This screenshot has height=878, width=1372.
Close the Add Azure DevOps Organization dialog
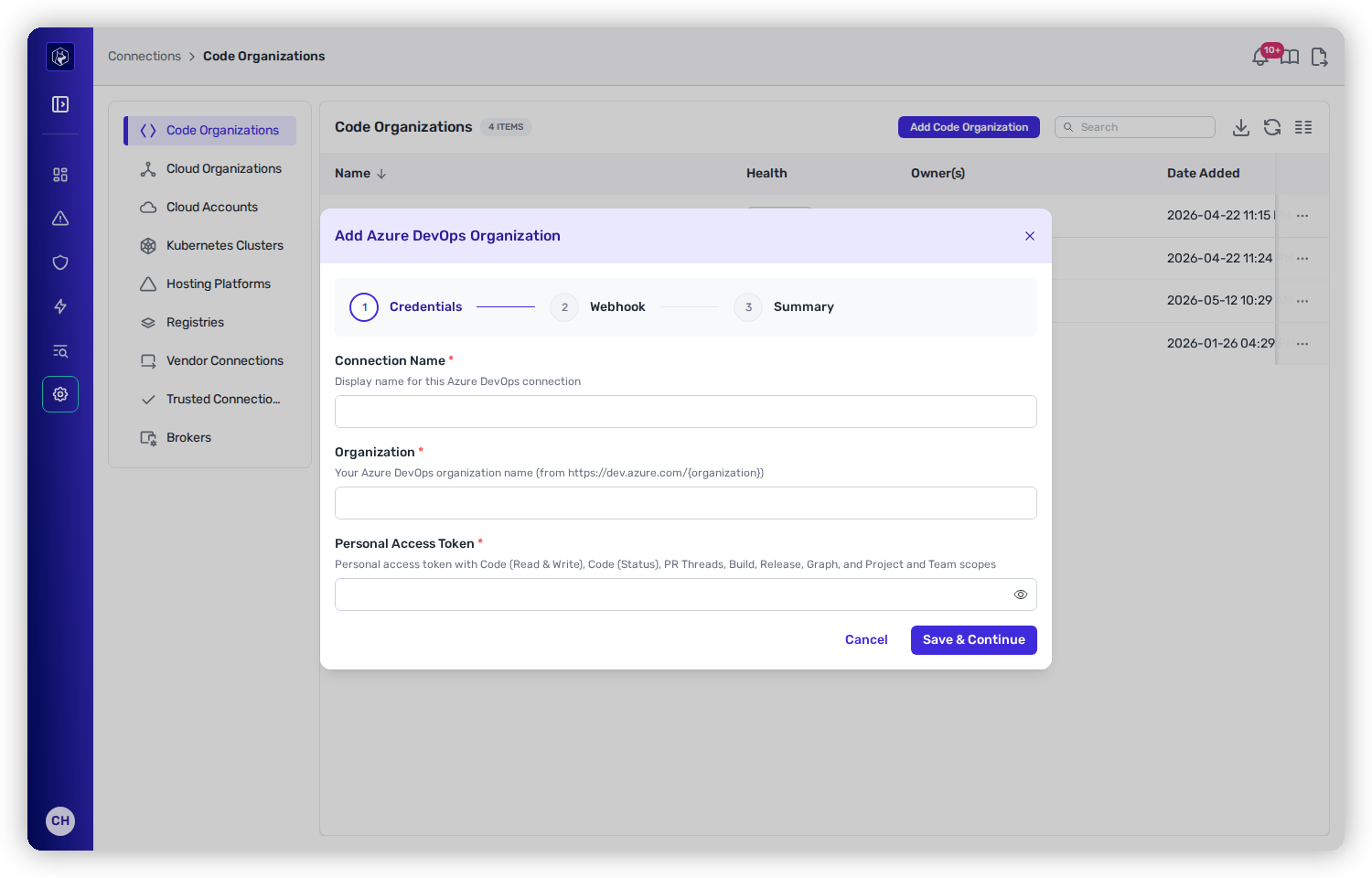click(x=1030, y=236)
